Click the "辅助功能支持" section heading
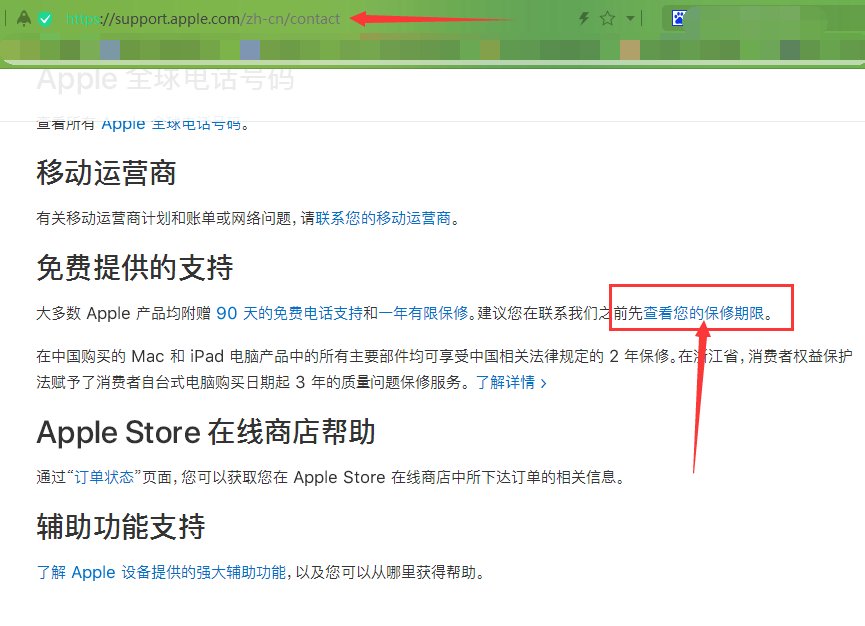The width and height of the screenshot is (865, 626). pos(120,527)
